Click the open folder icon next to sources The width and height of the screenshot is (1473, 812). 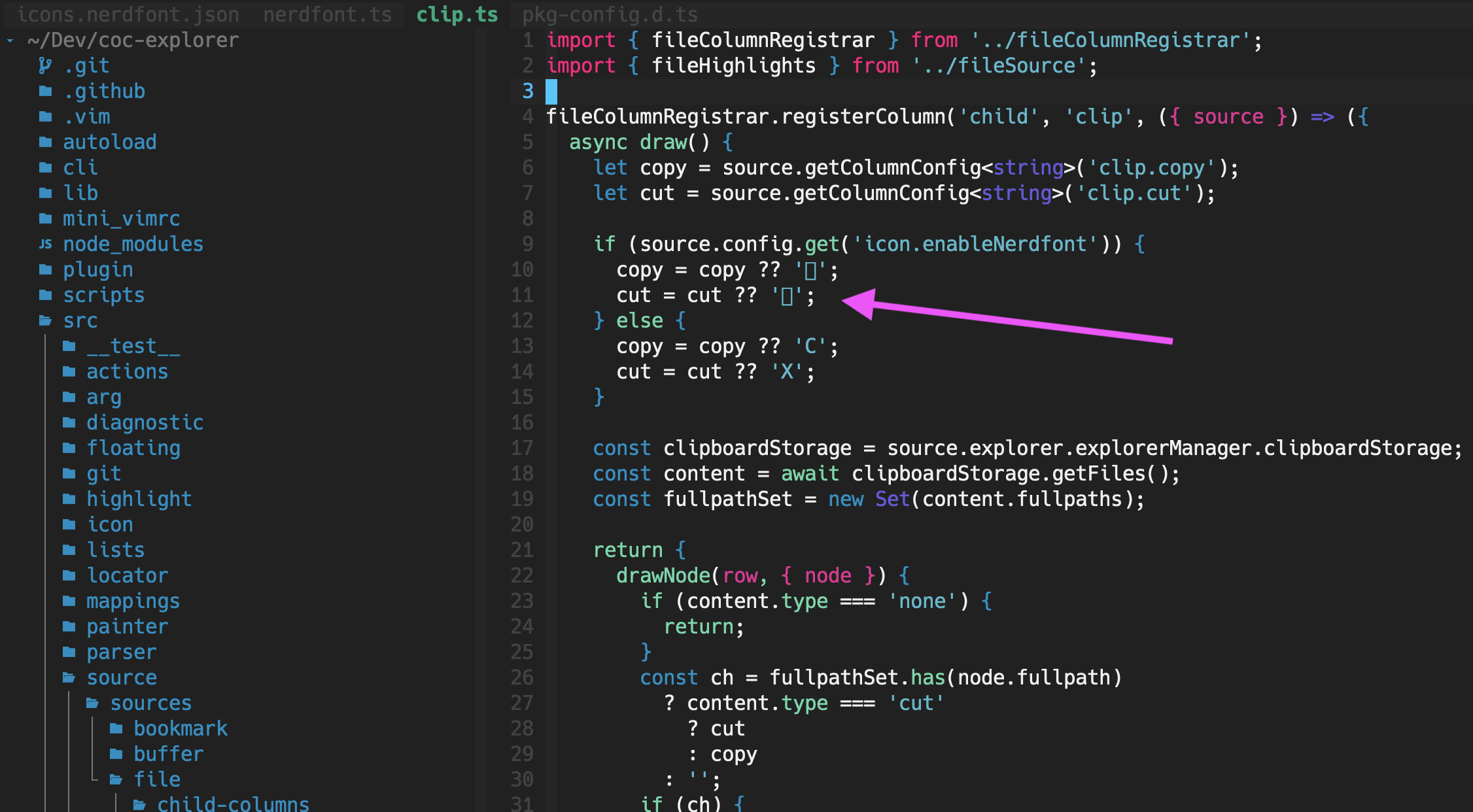point(92,702)
